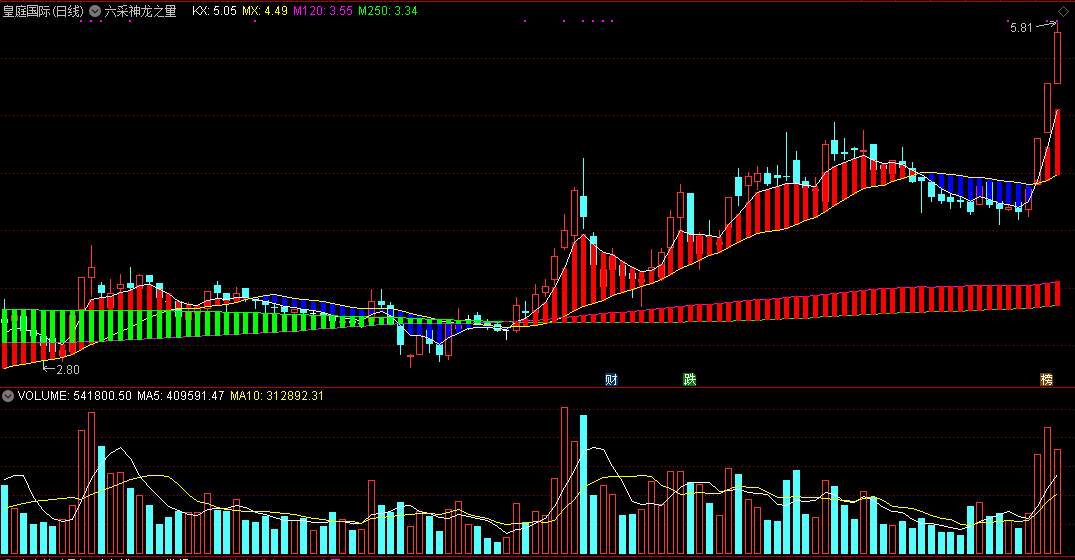Click the 2.80 low price annotation

(x=68, y=369)
